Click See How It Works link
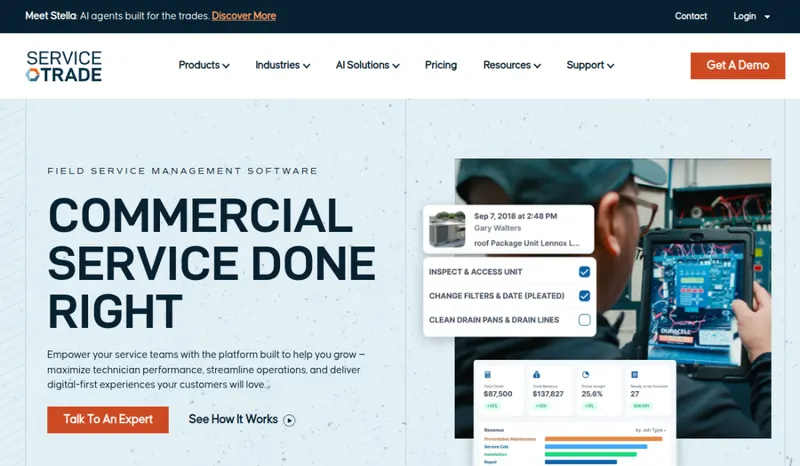800x466 pixels. pos(233,420)
